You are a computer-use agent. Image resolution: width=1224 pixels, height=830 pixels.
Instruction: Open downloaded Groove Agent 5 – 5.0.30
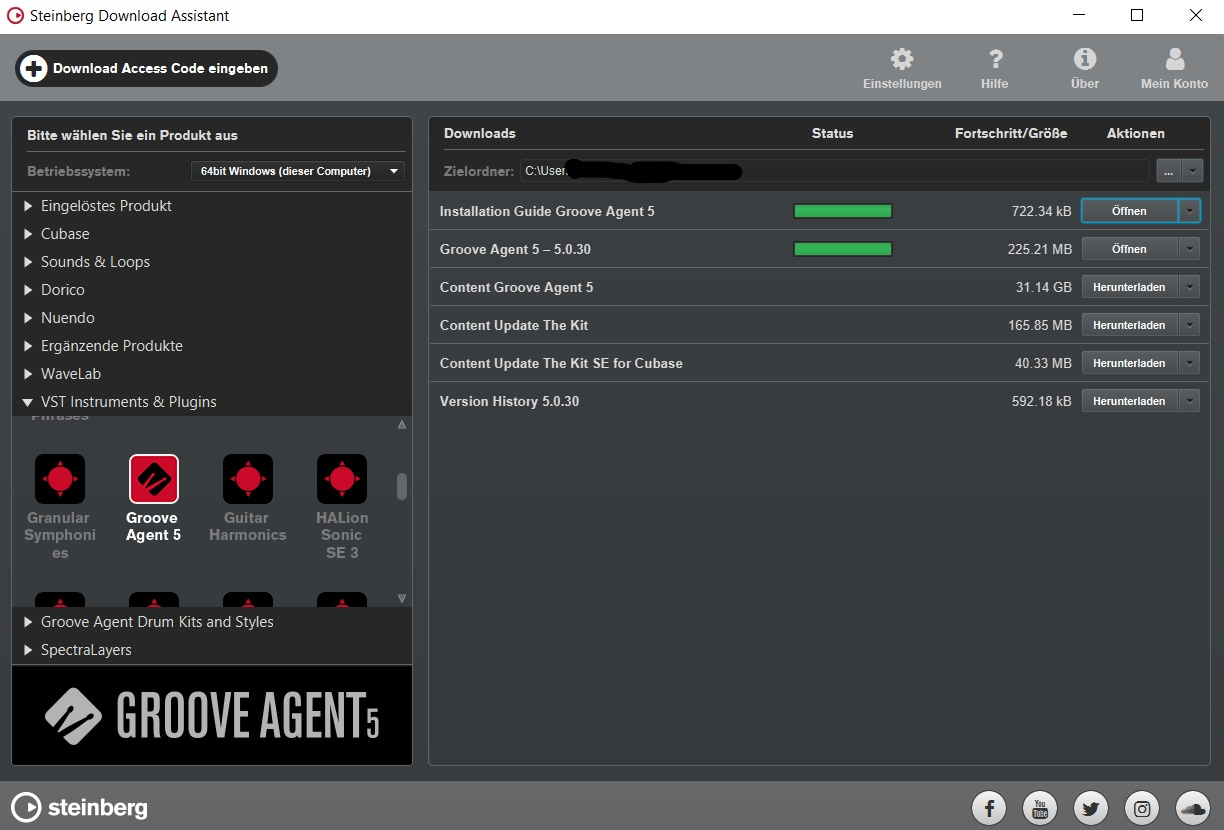coord(1129,249)
